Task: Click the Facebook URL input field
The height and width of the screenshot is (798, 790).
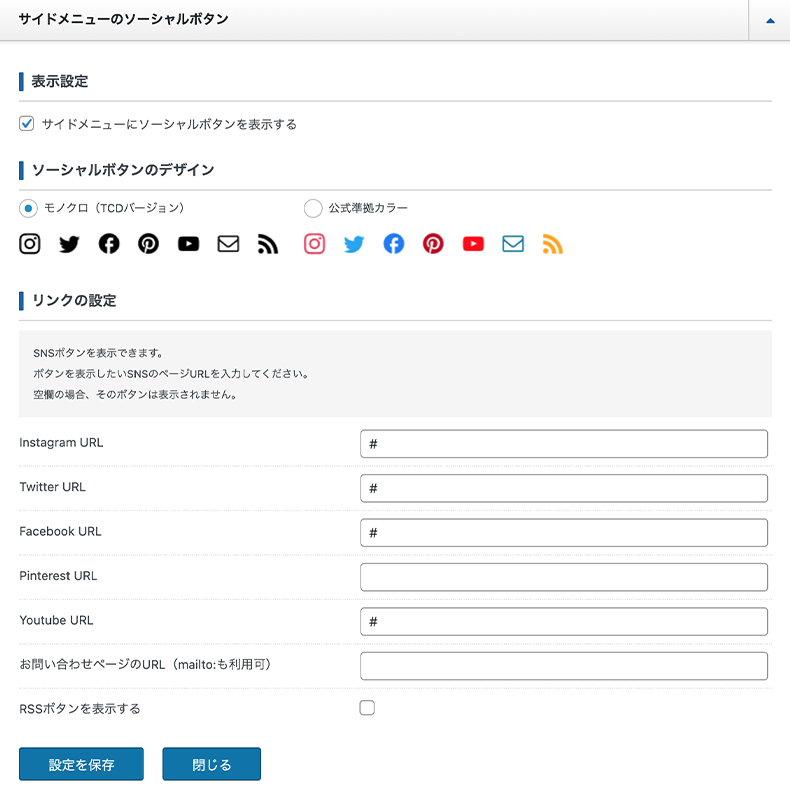Action: coord(564,533)
